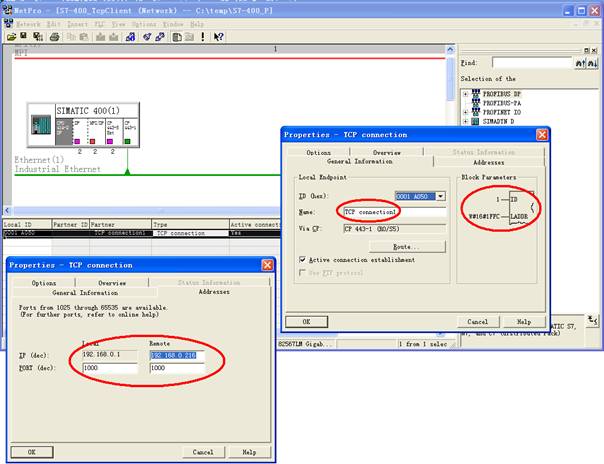Open the Network menu
The height and width of the screenshot is (464, 604).
pos(28,24)
